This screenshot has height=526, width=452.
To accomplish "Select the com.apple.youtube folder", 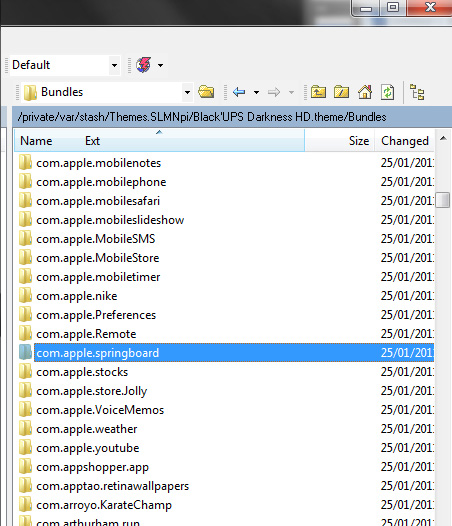I will [88, 448].
